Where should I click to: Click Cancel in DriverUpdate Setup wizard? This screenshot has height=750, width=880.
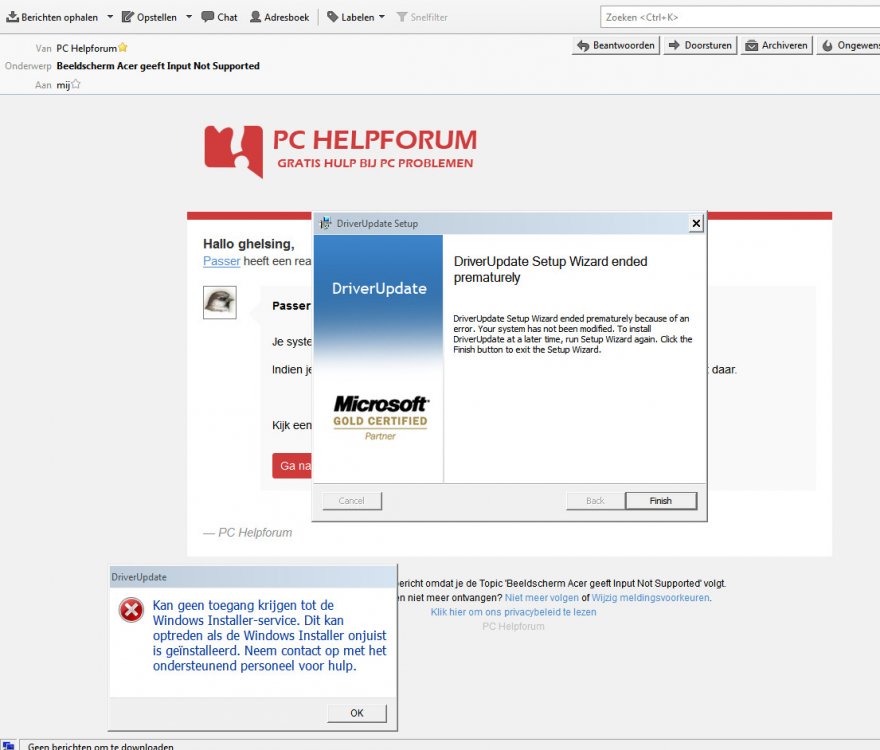pos(352,501)
